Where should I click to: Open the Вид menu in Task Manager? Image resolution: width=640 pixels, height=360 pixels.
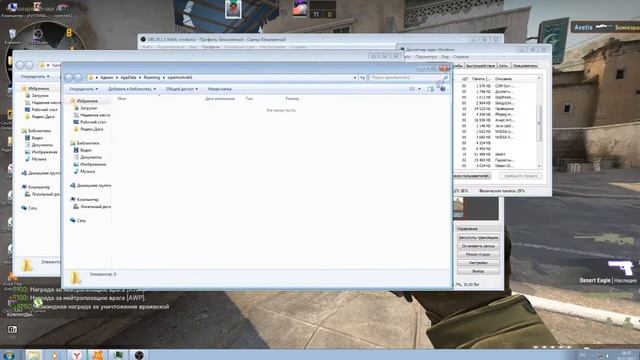(445, 57)
